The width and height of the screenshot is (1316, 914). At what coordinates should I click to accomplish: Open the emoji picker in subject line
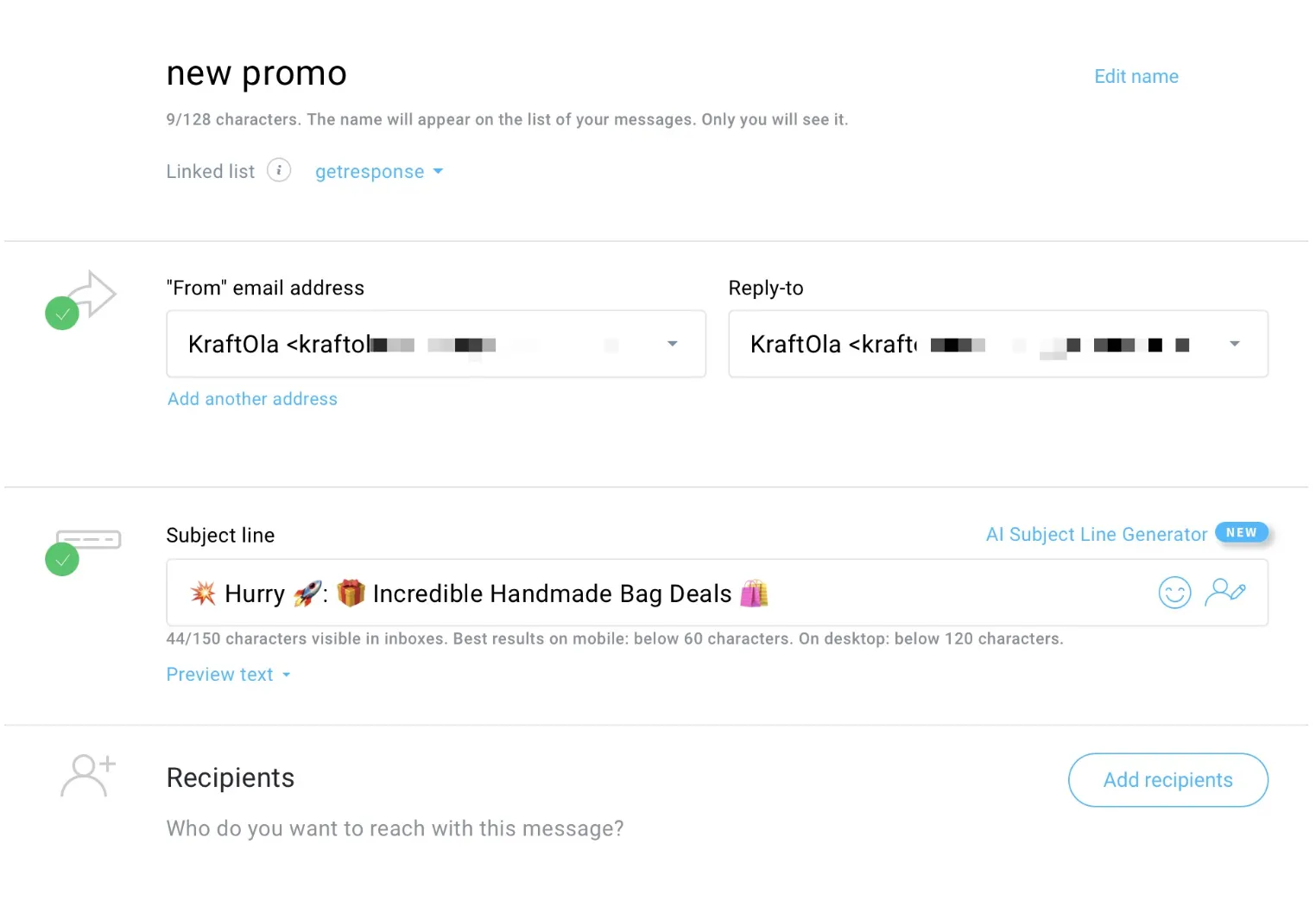click(x=1174, y=593)
